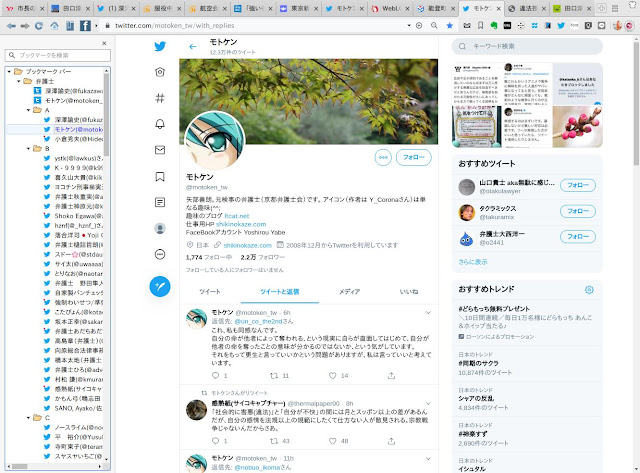This screenshot has width=640, height=473.
Task: Open the Lists icon in sidebar
Action: coord(160,202)
